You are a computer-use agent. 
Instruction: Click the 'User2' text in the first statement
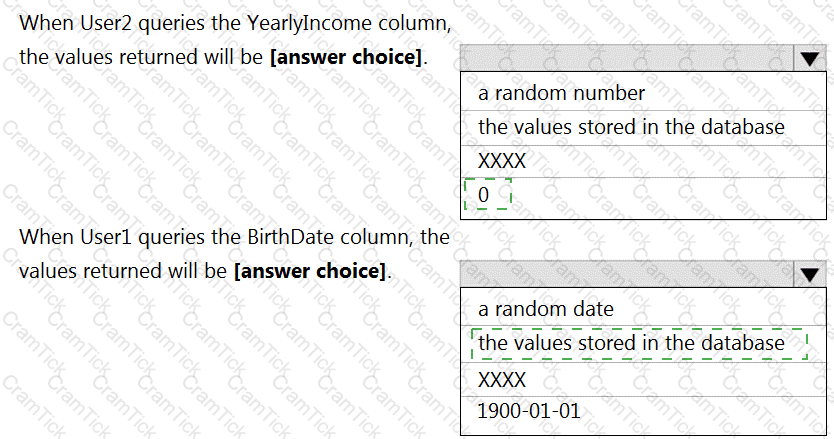(106, 23)
